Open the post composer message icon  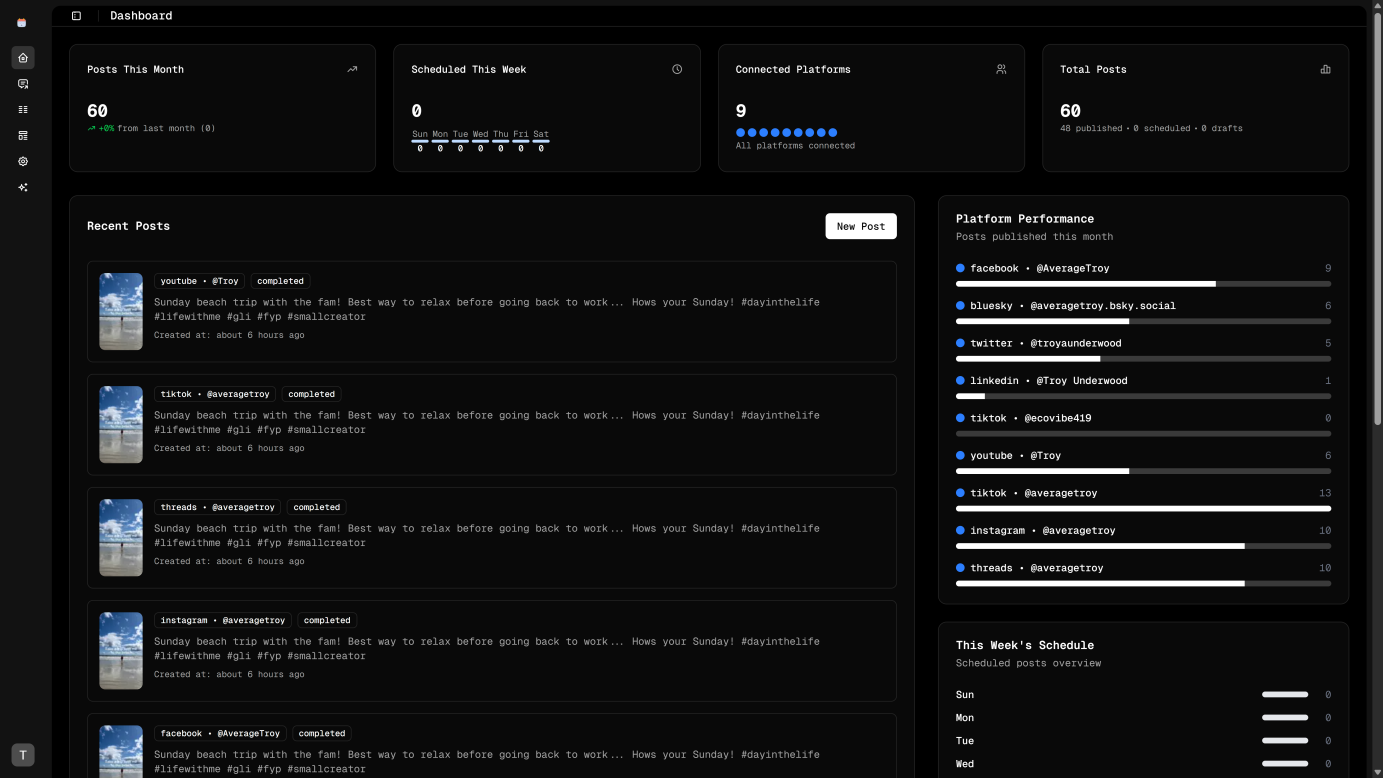(x=23, y=84)
